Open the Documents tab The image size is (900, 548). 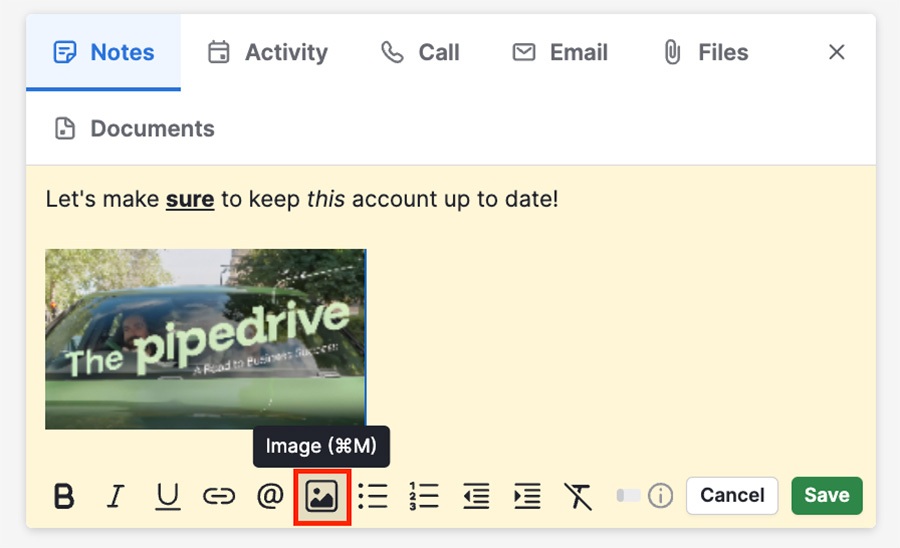tap(134, 129)
